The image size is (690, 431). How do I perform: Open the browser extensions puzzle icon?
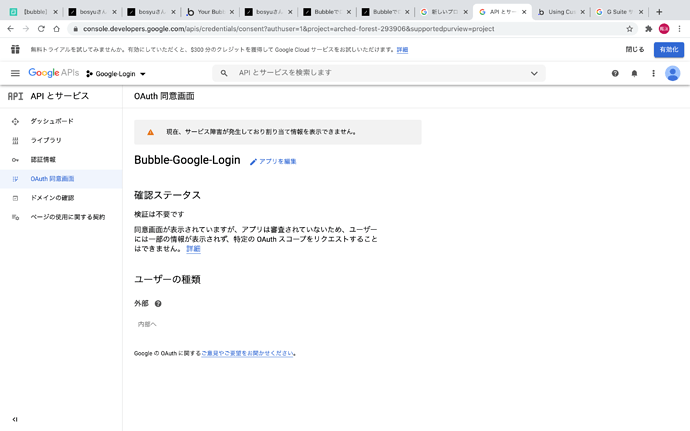pos(649,29)
